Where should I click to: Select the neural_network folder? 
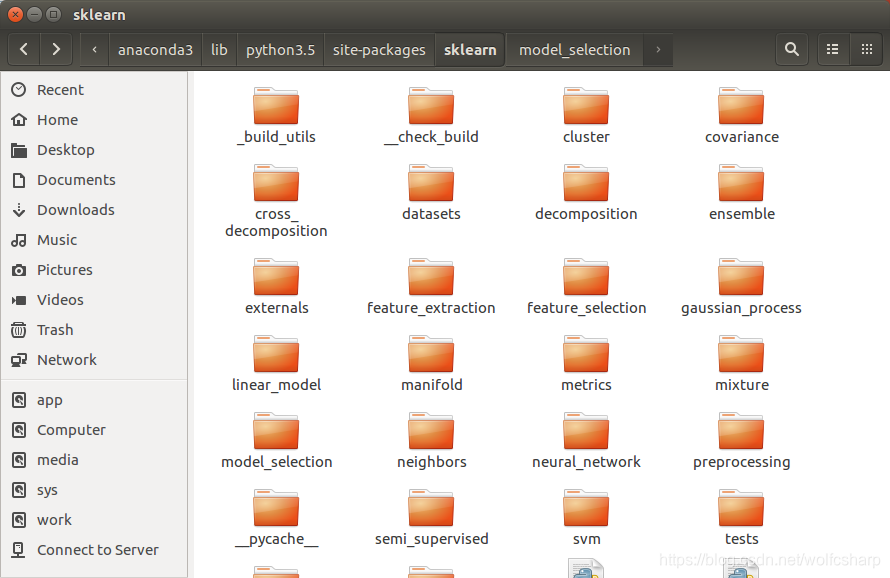tap(586, 441)
